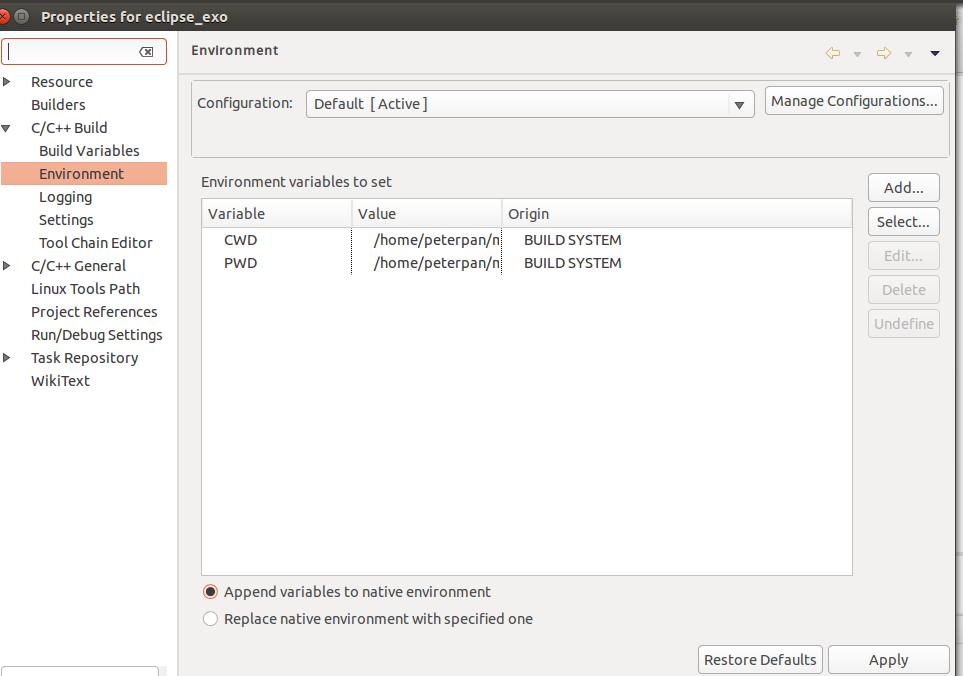The height and width of the screenshot is (676, 963).
Task: Click Restore Defaults button
Action: 760,659
